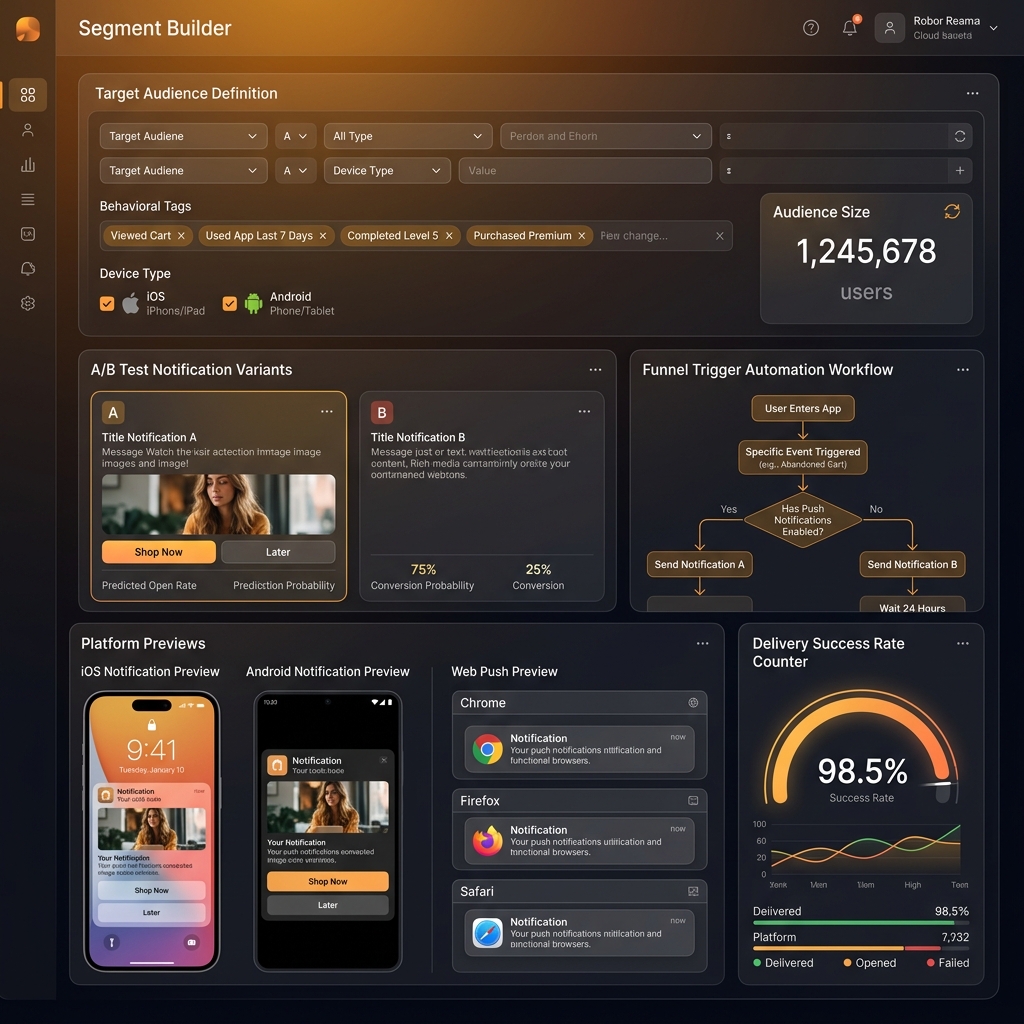Select the User Enters App workflow node

[x=803, y=408]
